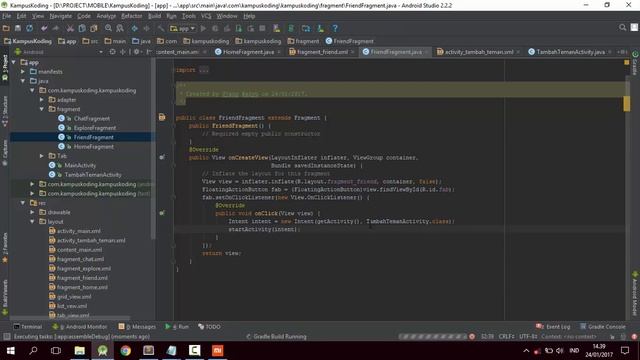Switch to fragment_friend.xml tab

pyautogui.click(x=322, y=52)
